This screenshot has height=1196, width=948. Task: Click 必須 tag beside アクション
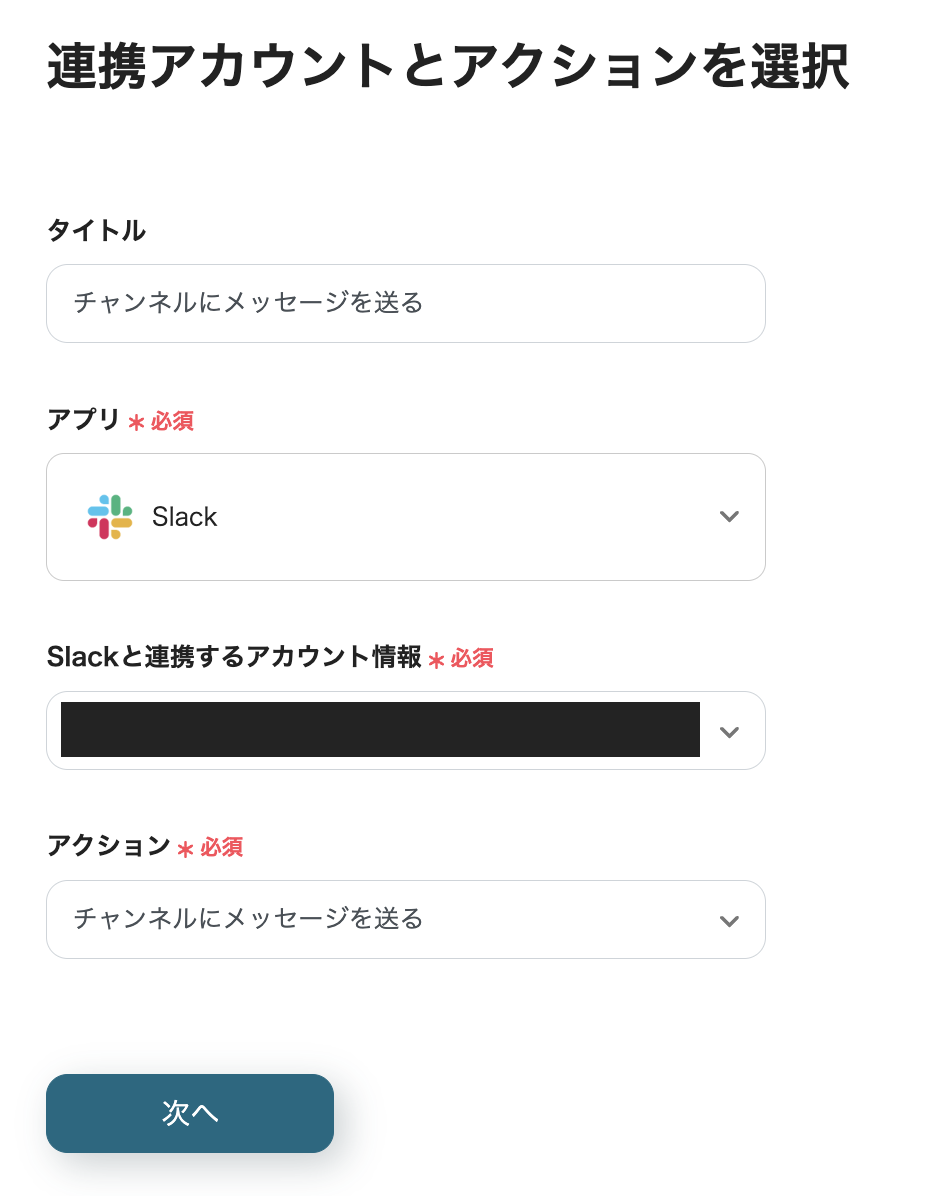221,847
